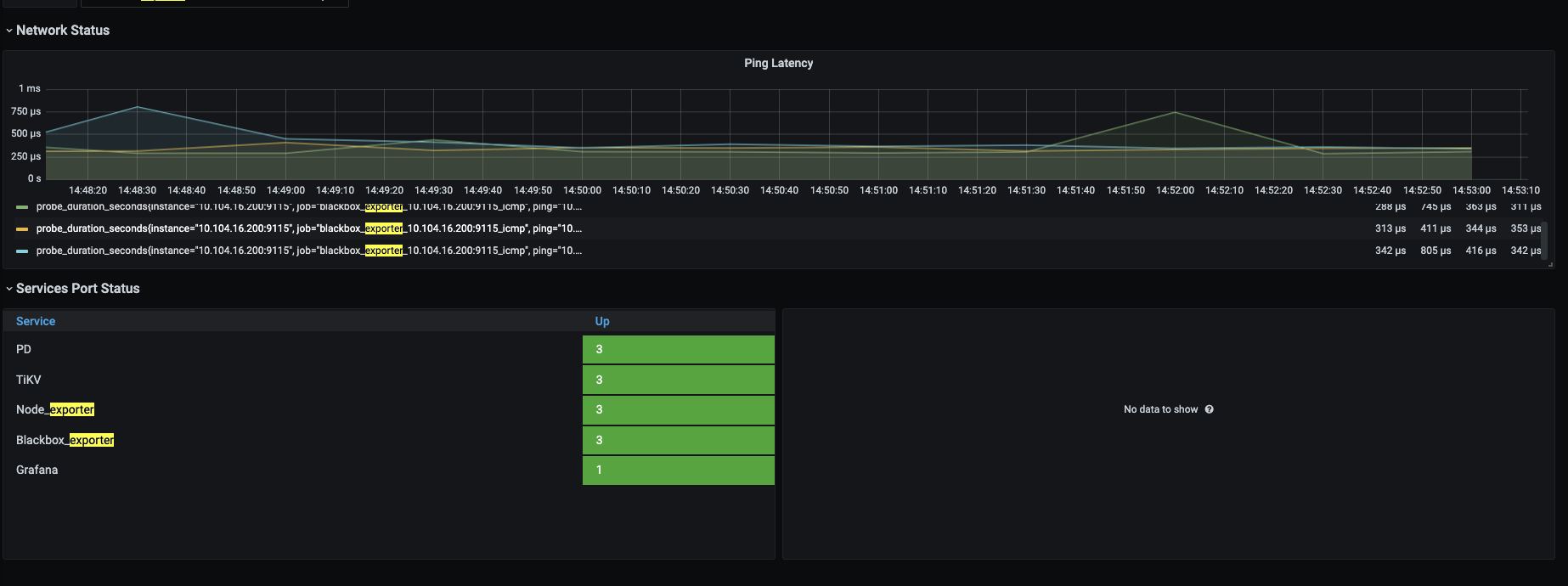Click the green legend series color swatch
Screen dimensions: 1568x586
click(x=22, y=207)
